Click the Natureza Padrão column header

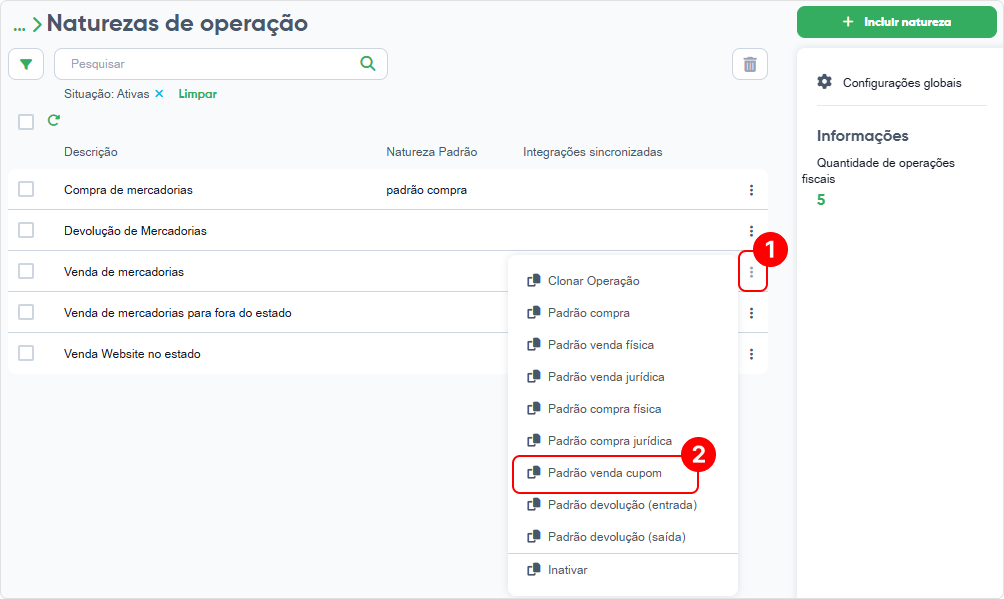coord(432,152)
